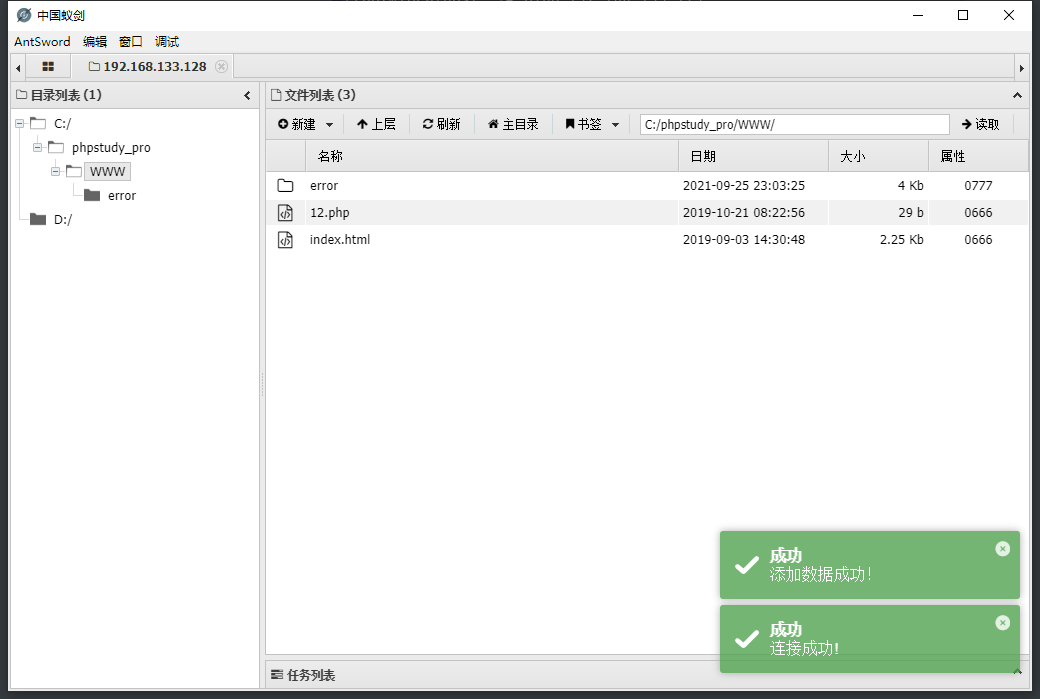Click the left tab scroll arrow
The width and height of the screenshot is (1040, 699).
click(x=18, y=68)
